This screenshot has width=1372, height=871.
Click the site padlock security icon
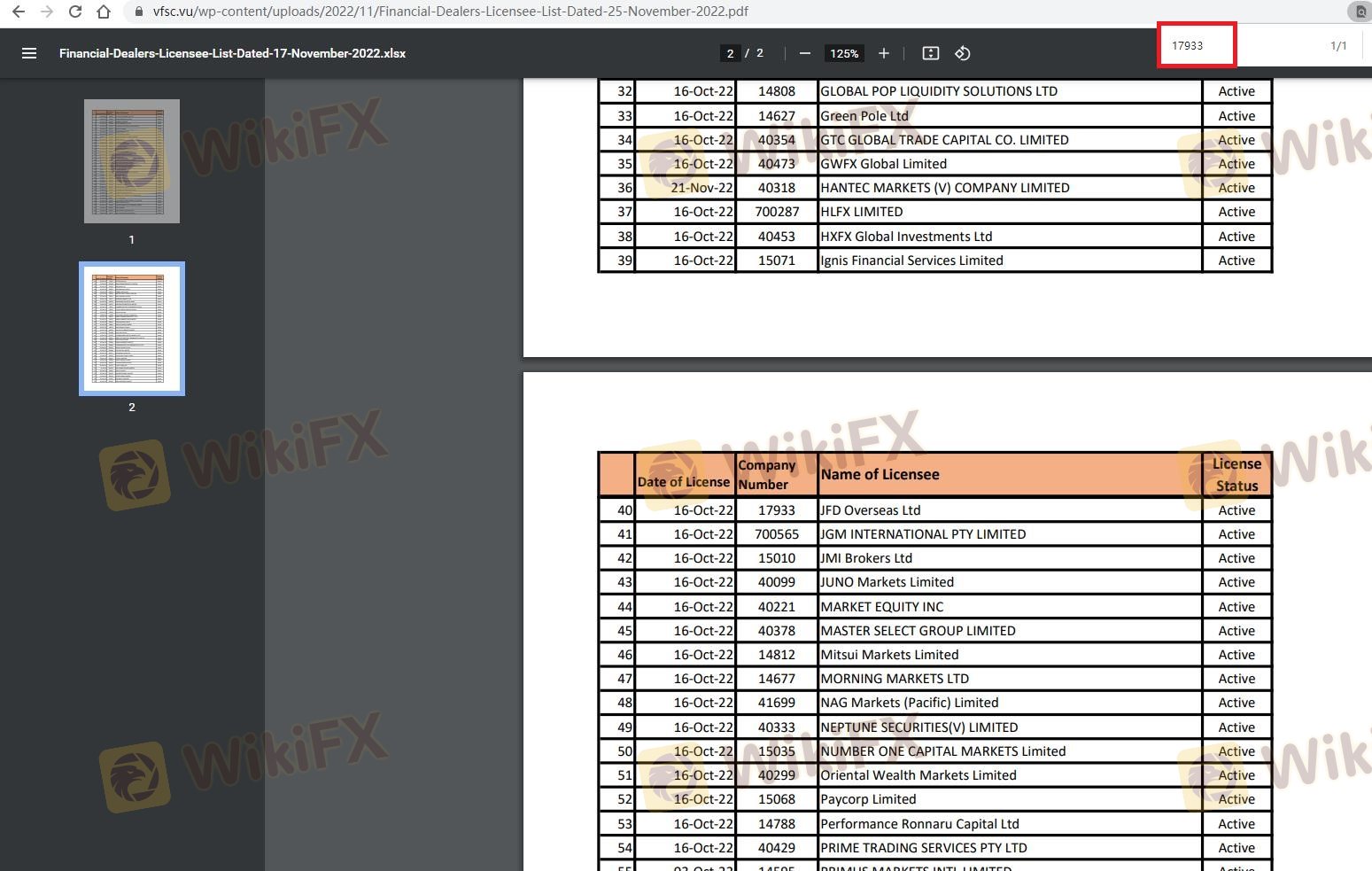point(138,12)
